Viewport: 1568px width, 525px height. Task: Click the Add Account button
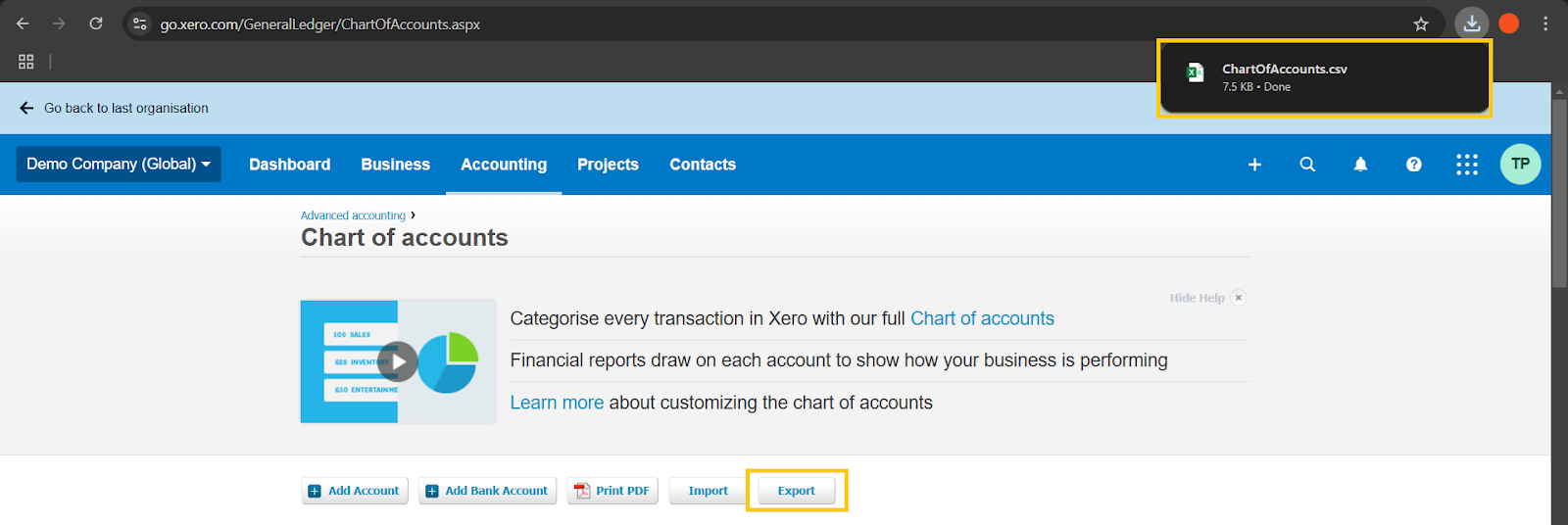pos(355,491)
